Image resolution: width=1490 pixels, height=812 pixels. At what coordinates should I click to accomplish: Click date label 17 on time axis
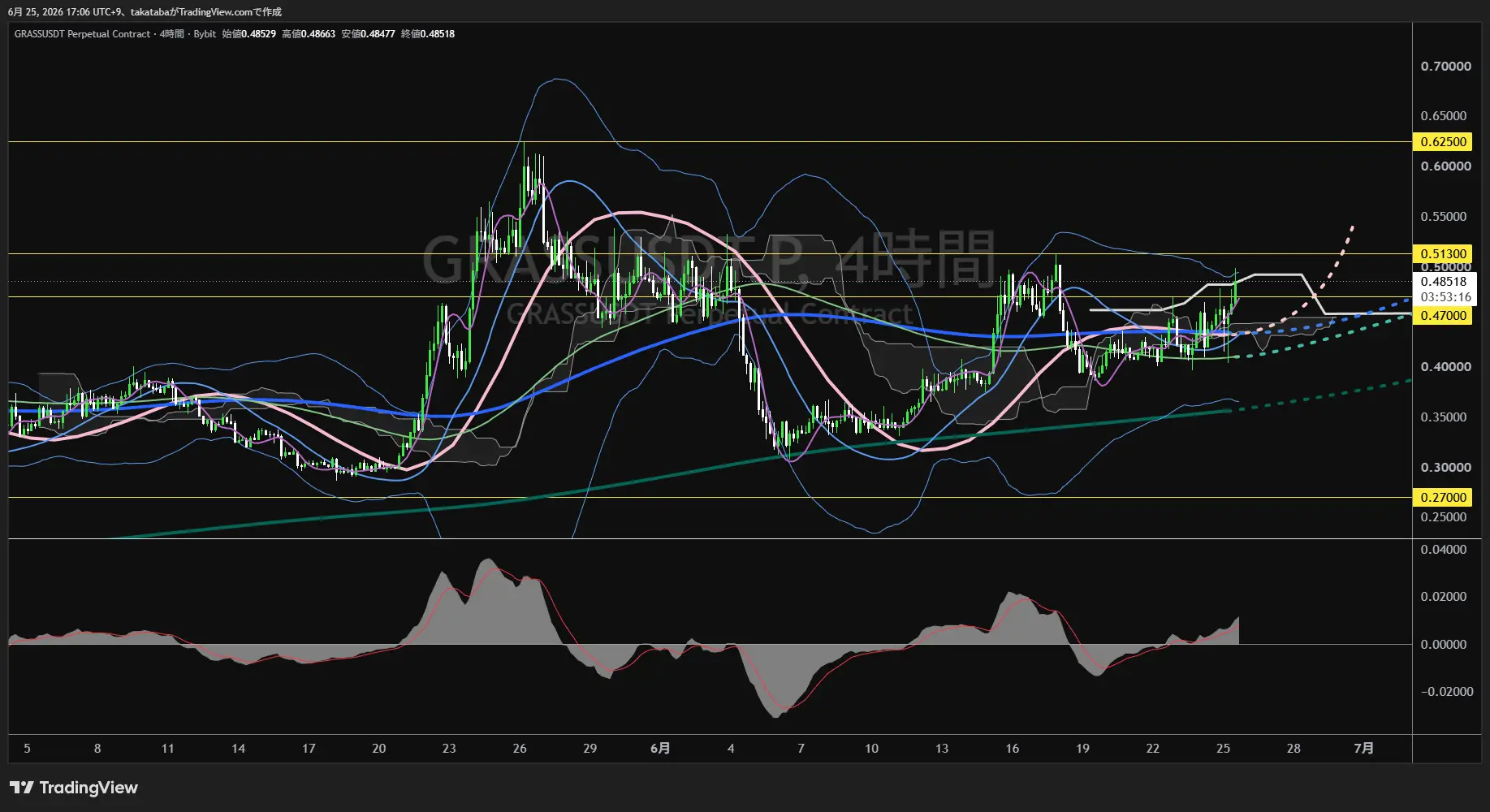click(x=309, y=749)
